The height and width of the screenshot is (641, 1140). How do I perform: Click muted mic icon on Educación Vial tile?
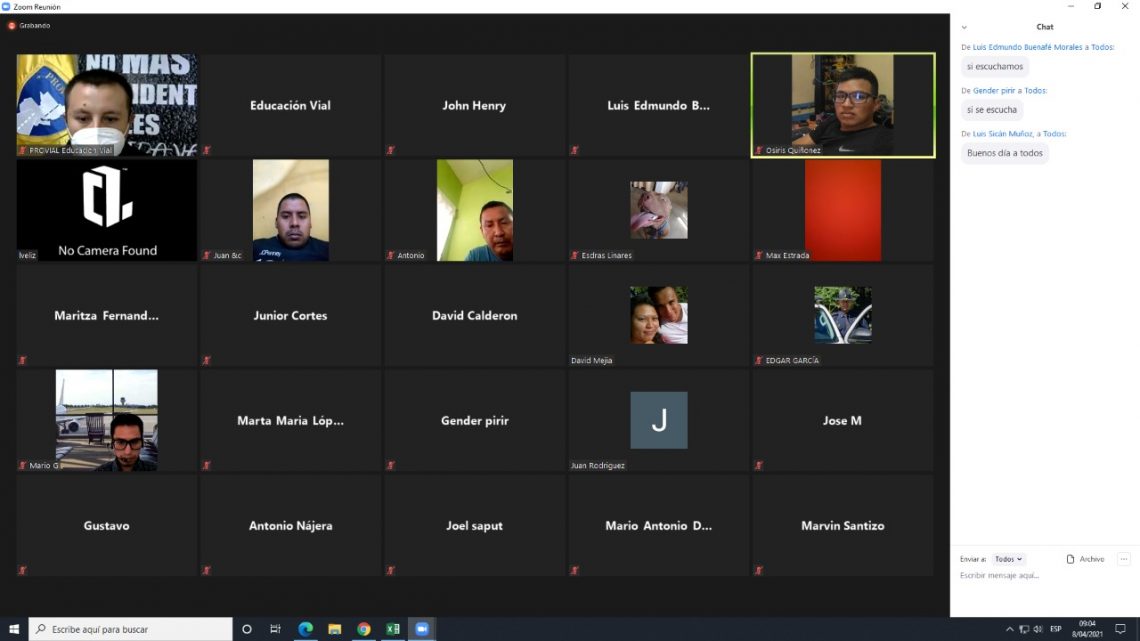tap(207, 150)
